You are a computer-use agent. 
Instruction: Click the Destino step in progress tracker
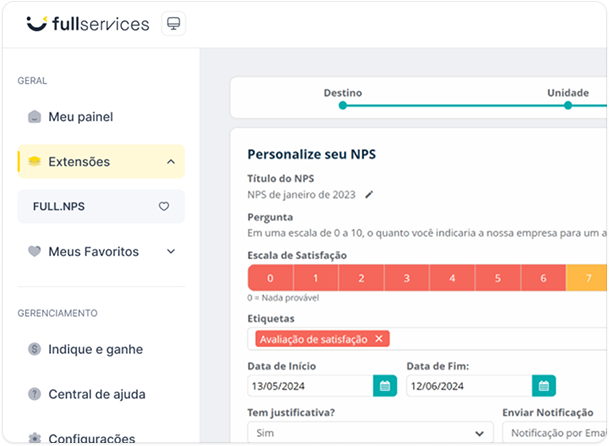click(342, 104)
